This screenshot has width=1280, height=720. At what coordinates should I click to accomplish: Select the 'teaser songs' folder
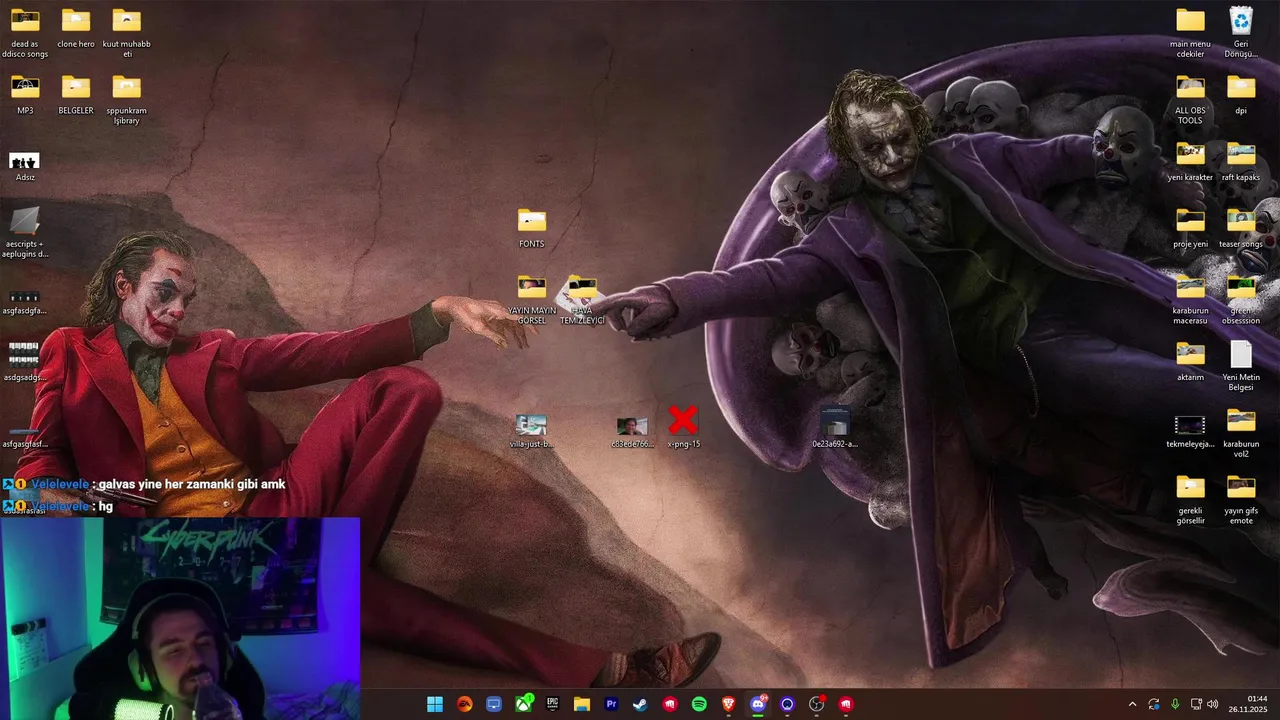pos(1241,227)
